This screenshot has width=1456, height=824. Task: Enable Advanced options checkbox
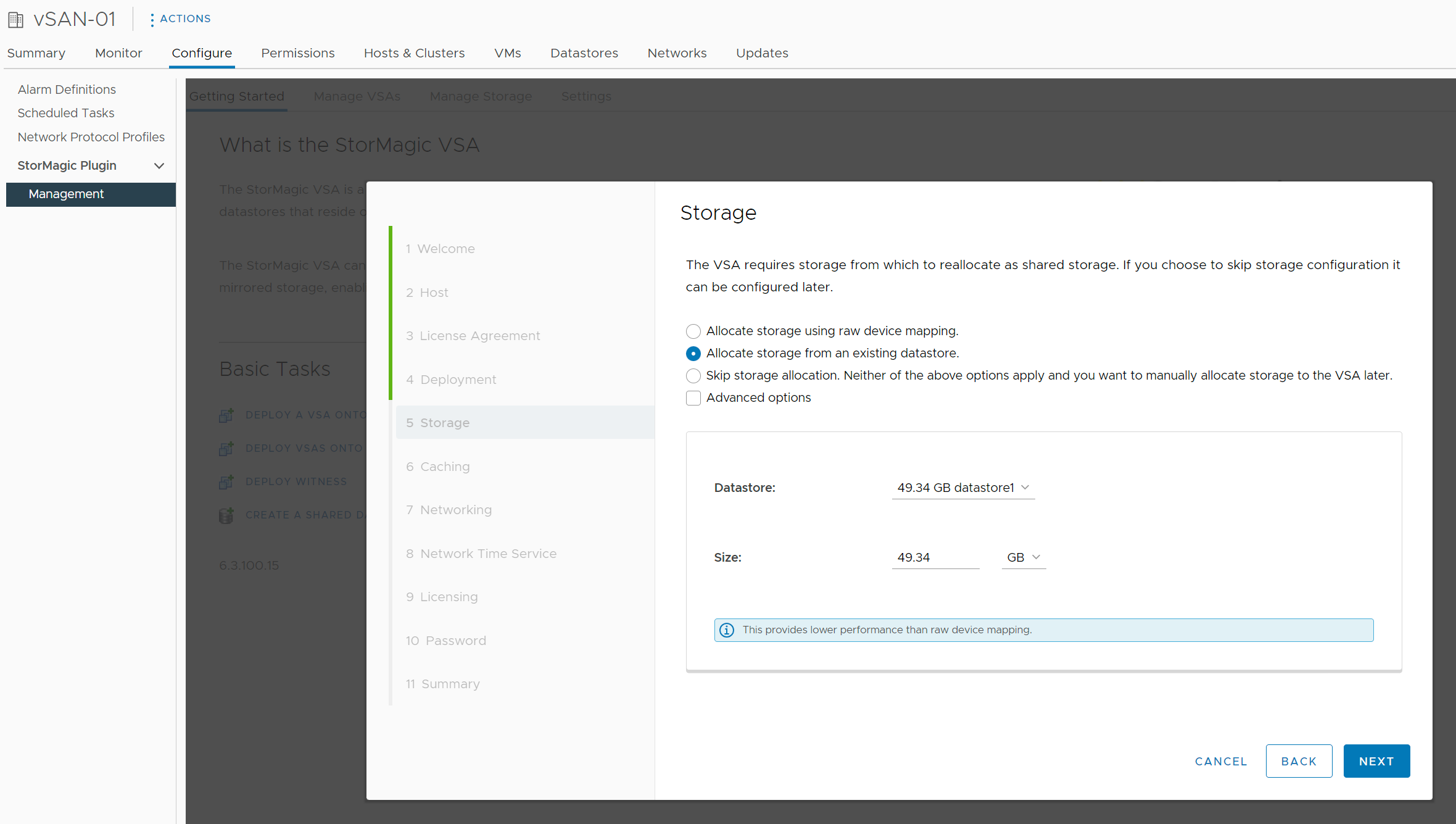coord(693,397)
